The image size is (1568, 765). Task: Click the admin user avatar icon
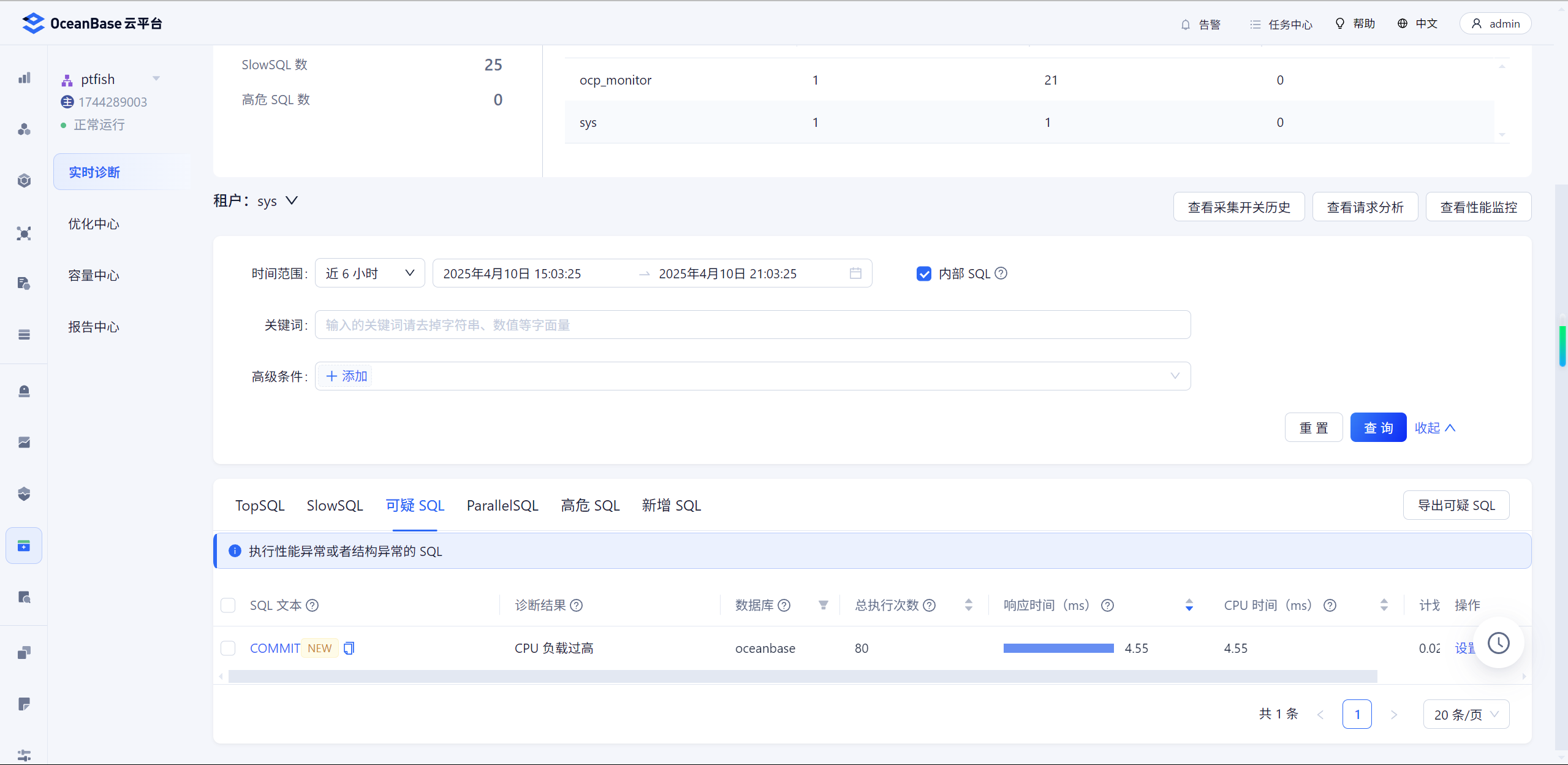(1477, 24)
